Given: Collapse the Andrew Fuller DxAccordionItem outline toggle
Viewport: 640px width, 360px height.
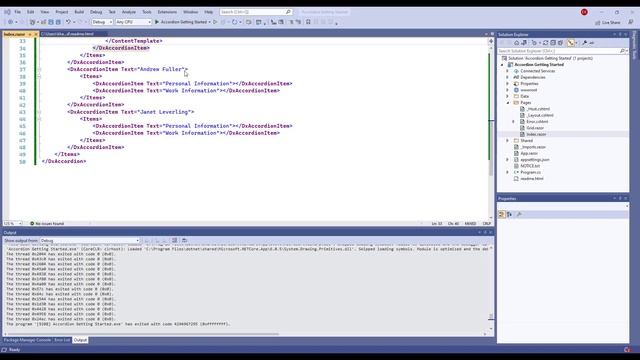Looking at the screenshot, I should pyautogui.click(x=39, y=69).
